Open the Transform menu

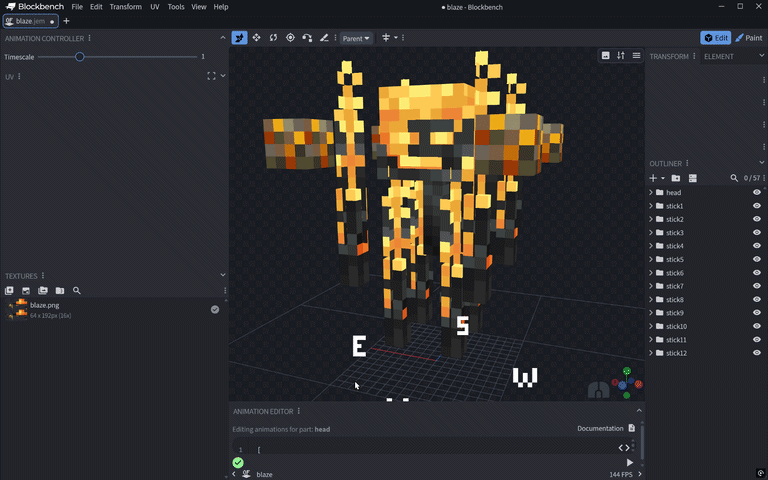click(125, 7)
